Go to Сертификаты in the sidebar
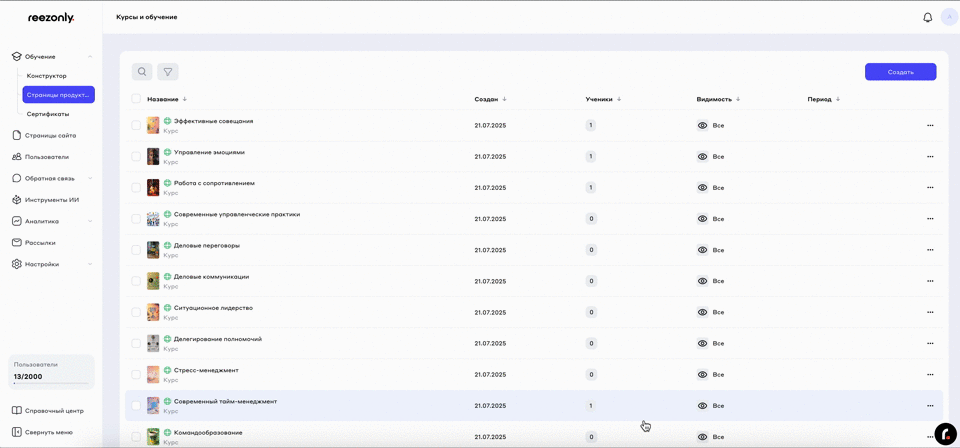The height and width of the screenshot is (448, 960). click(48, 114)
